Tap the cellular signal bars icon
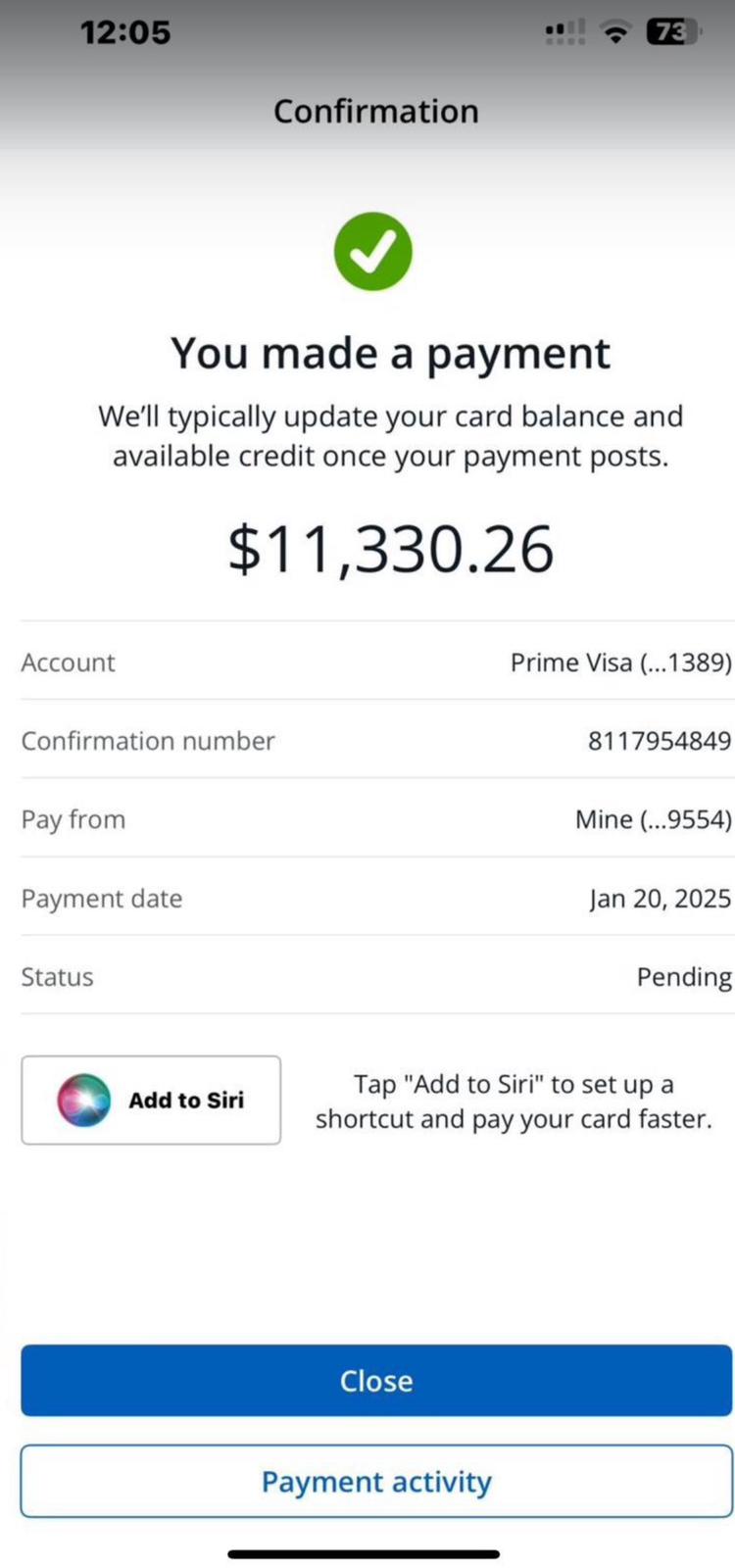The image size is (735, 1568). tap(564, 33)
